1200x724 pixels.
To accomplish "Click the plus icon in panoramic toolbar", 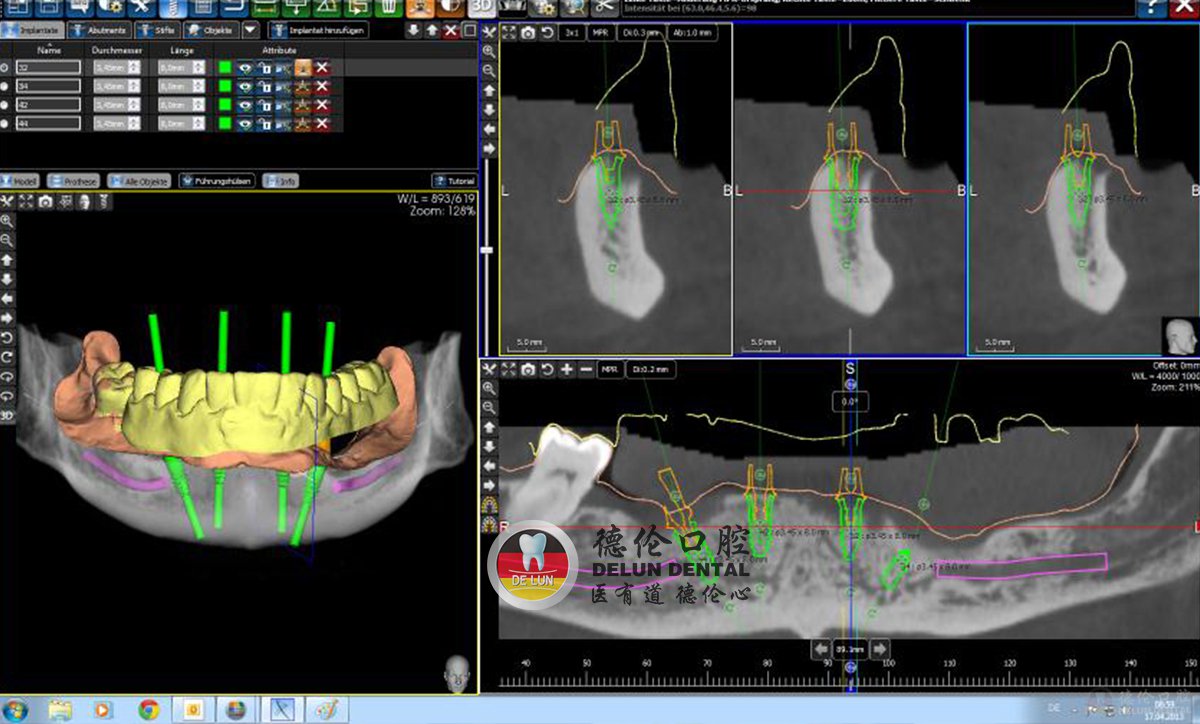I will pyautogui.click(x=566, y=370).
